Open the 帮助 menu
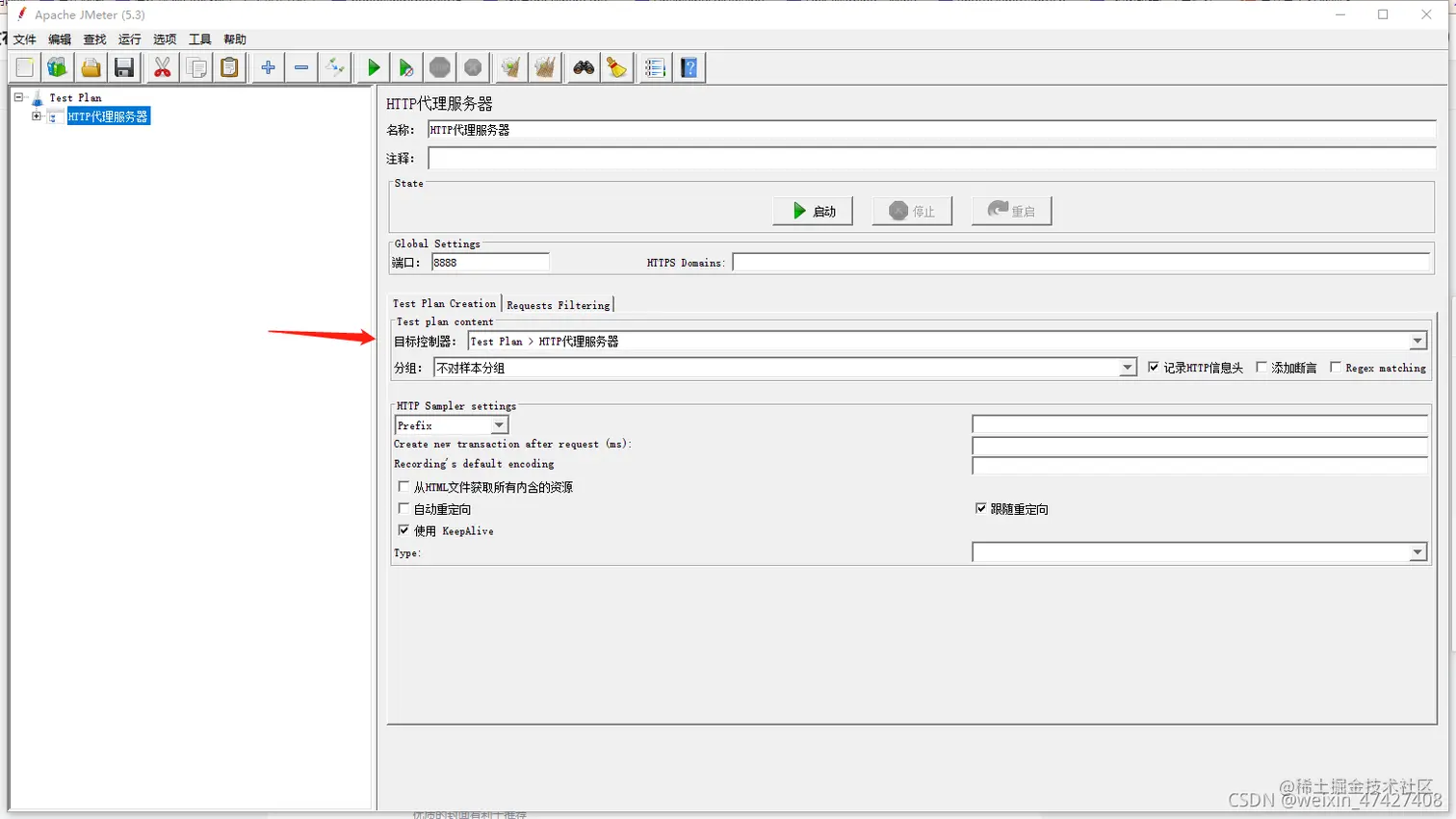The height and width of the screenshot is (819, 1456). [235, 39]
